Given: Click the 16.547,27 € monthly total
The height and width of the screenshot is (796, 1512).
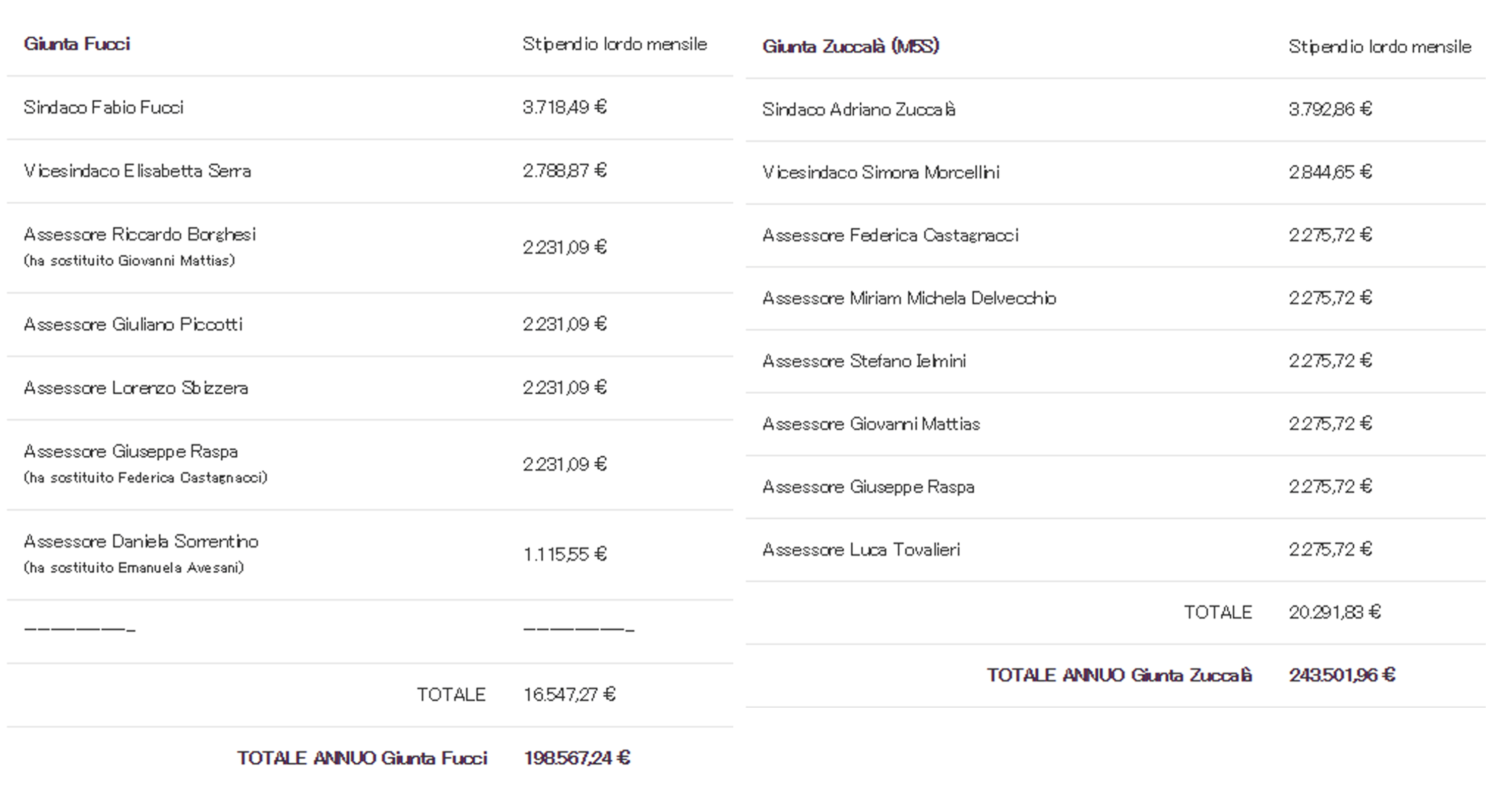Looking at the screenshot, I should pyautogui.click(x=570, y=695).
